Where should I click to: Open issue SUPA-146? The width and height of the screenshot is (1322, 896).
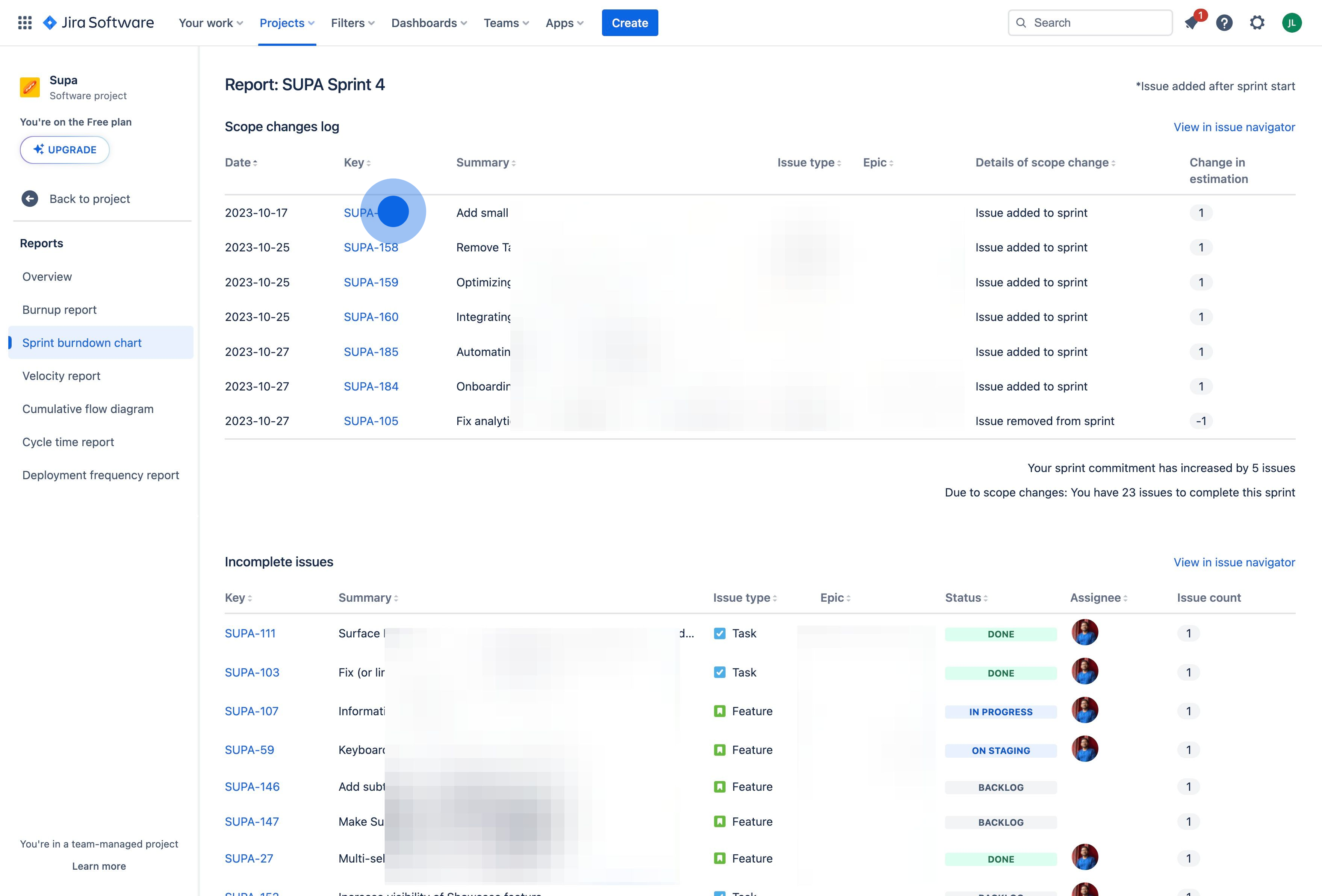[x=252, y=787]
